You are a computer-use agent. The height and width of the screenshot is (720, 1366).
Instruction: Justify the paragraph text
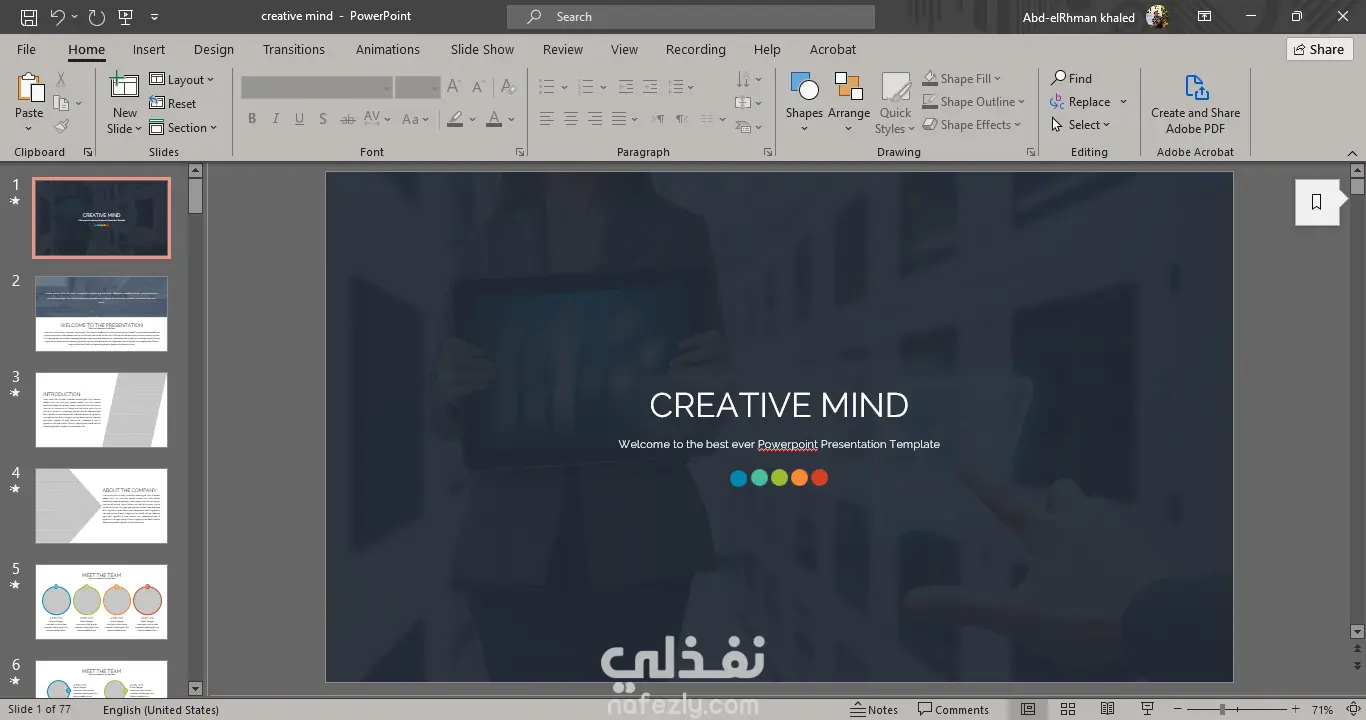(619, 119)
